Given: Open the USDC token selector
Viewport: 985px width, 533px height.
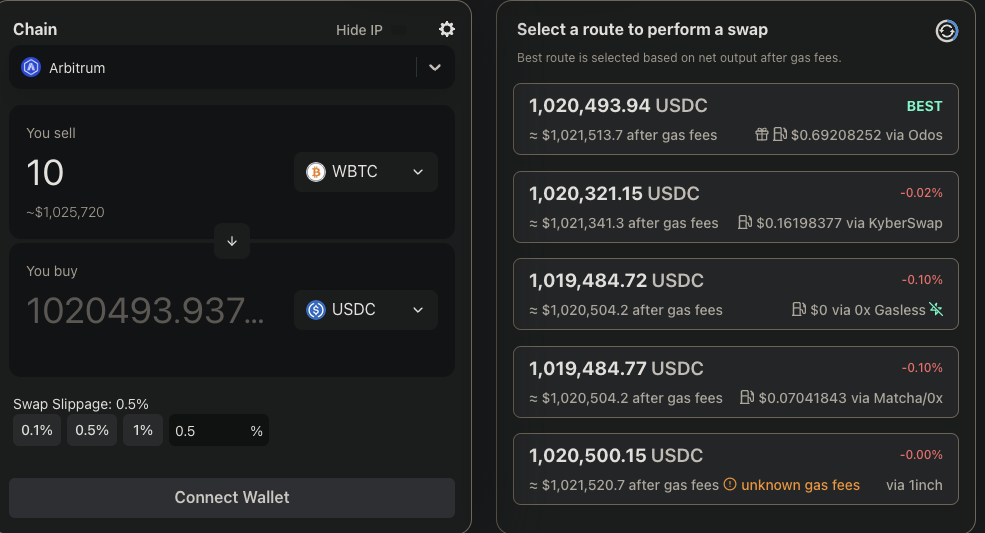Looking at the screenshot, I should click(366, 310).
